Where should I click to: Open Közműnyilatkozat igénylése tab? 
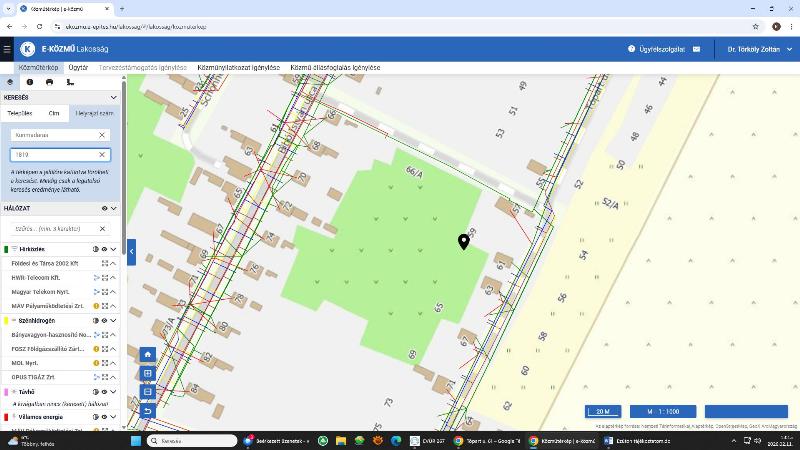[x=238, y=67]
